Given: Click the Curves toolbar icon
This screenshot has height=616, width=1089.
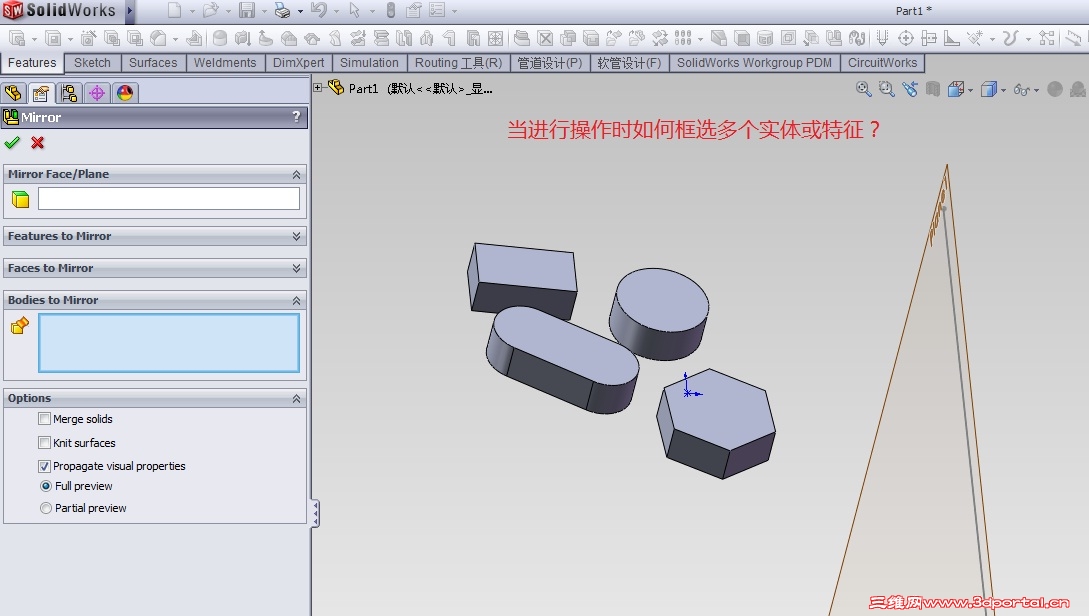Looking at the screenshot, I should click(1011, 38).
